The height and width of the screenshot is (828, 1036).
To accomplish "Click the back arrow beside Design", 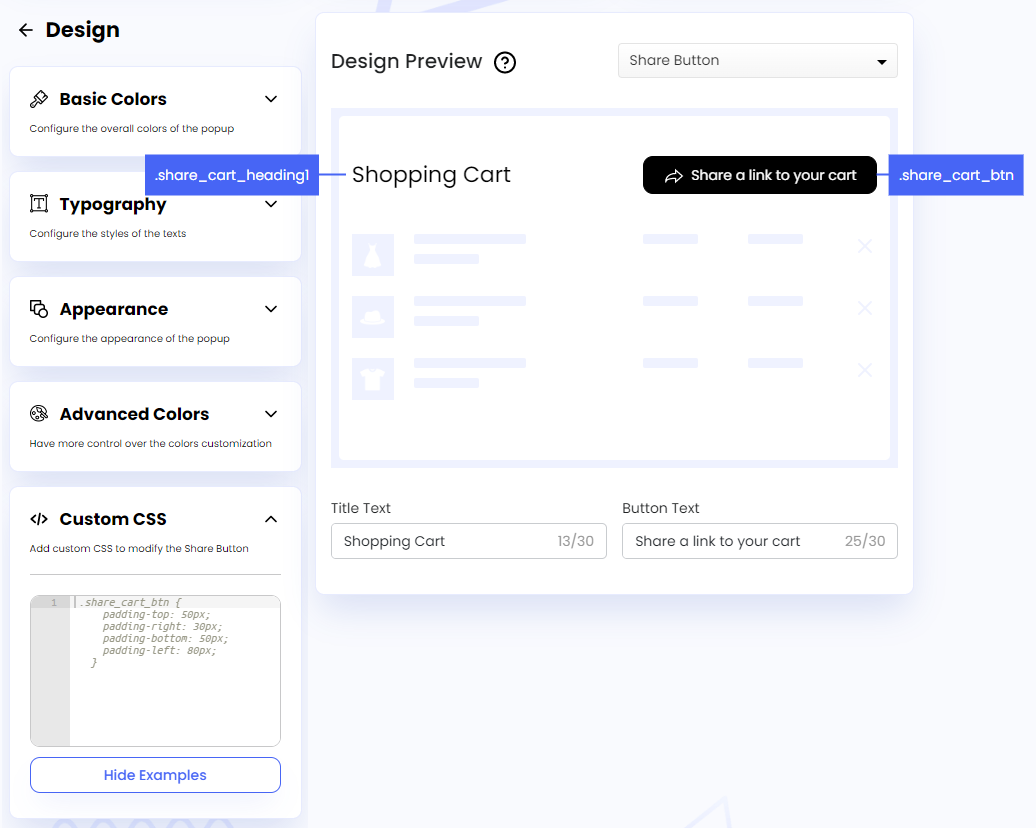I will [25, 30].
